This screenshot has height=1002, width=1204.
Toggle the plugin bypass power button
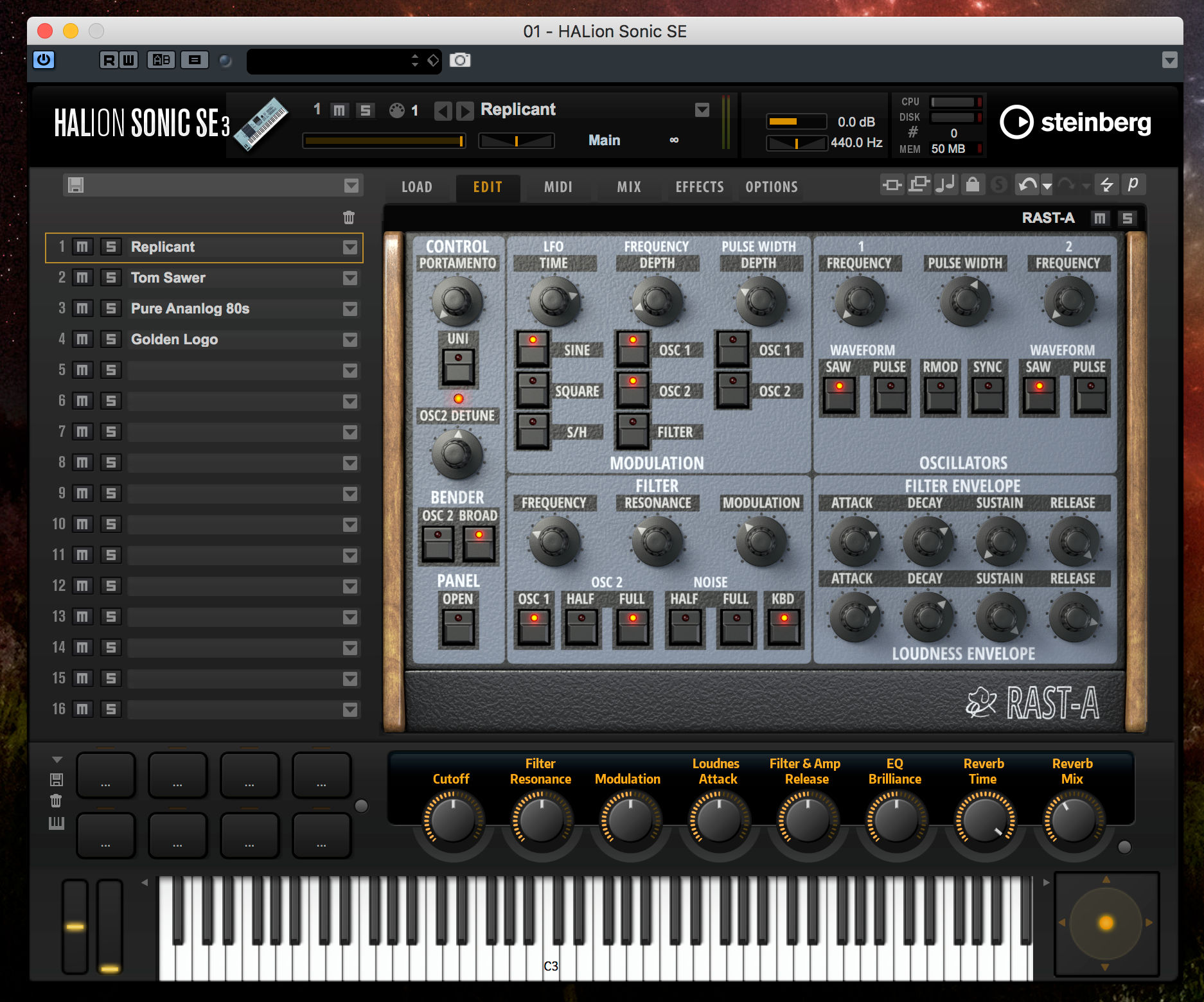44,60
